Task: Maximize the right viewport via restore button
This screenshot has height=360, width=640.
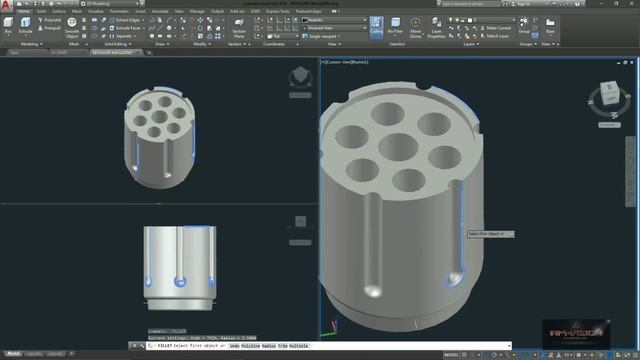Action: click(625, 62)
